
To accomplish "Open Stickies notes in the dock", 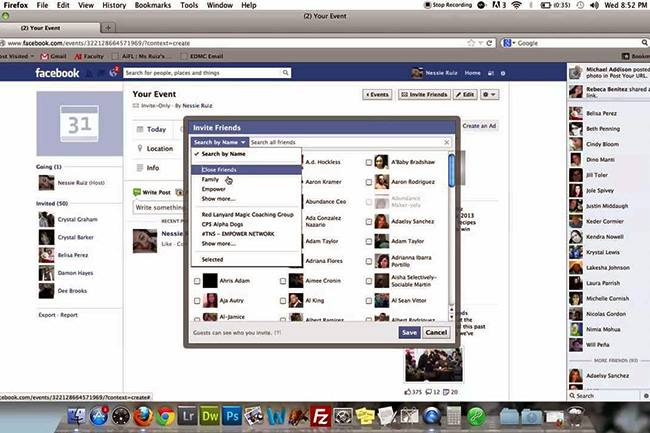I will click(365, 416).
